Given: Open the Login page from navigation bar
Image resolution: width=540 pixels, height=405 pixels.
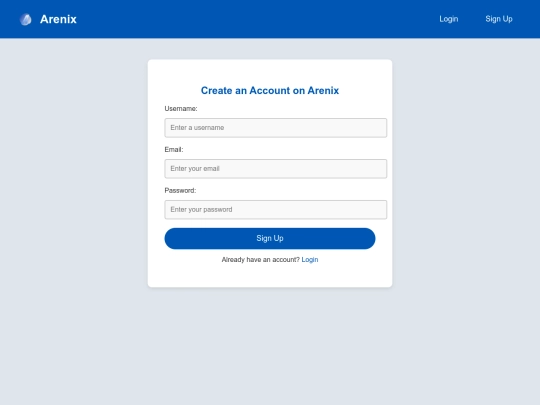Looking at the screenshot, I should point(449,19).
